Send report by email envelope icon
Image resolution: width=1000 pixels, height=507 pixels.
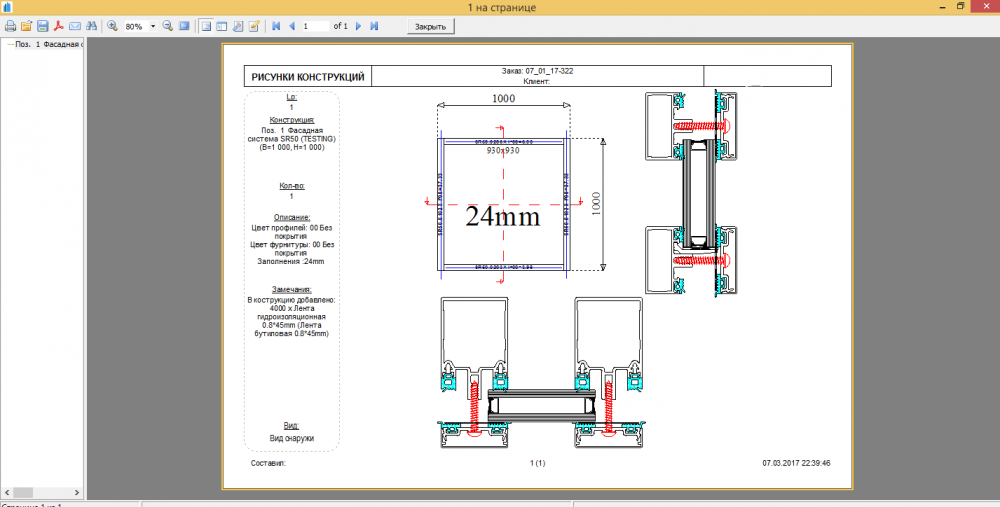click(75, 26)
